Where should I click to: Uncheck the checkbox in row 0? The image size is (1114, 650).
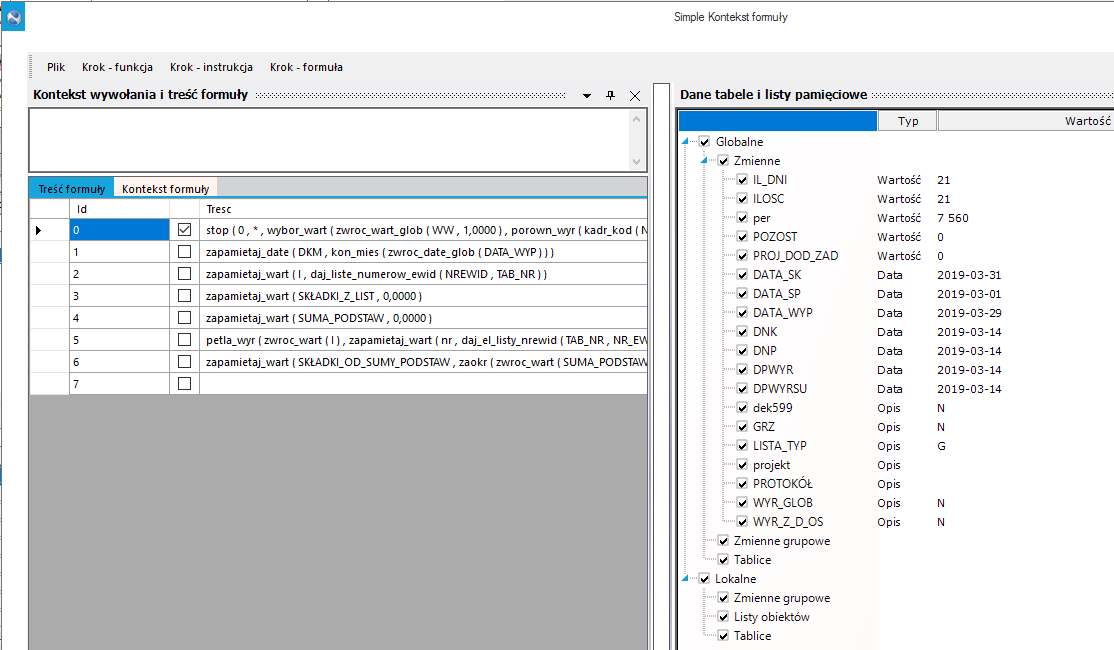[185, 229]
